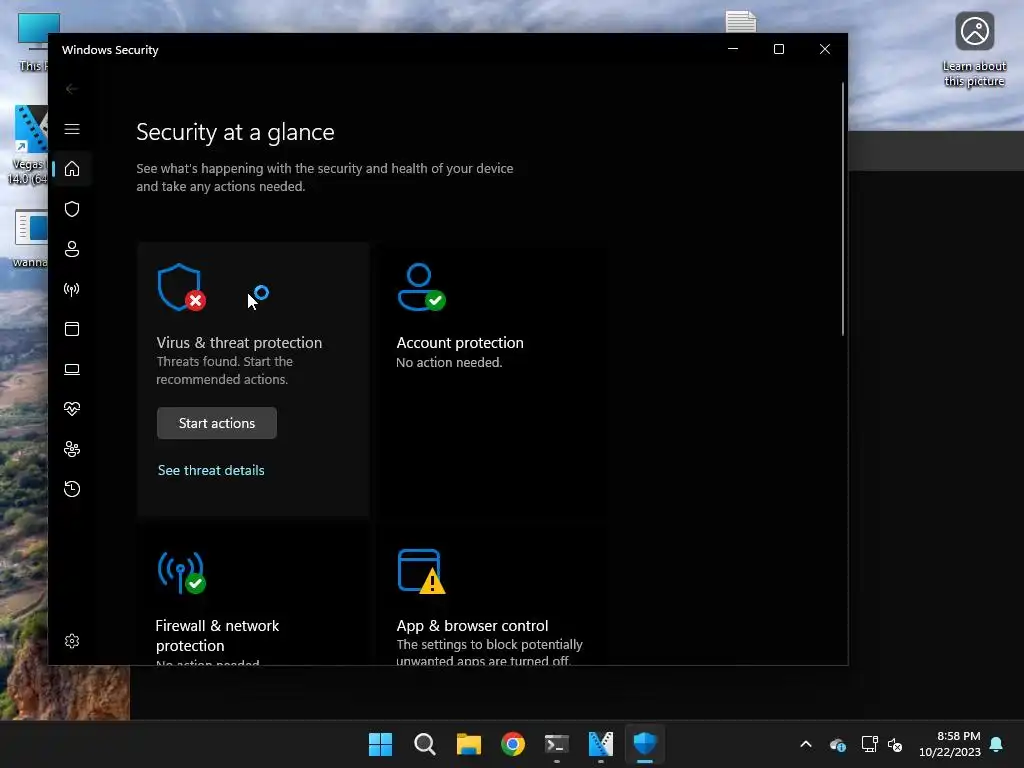
Task: Click the muted volume tray icon
Action: 895,744
